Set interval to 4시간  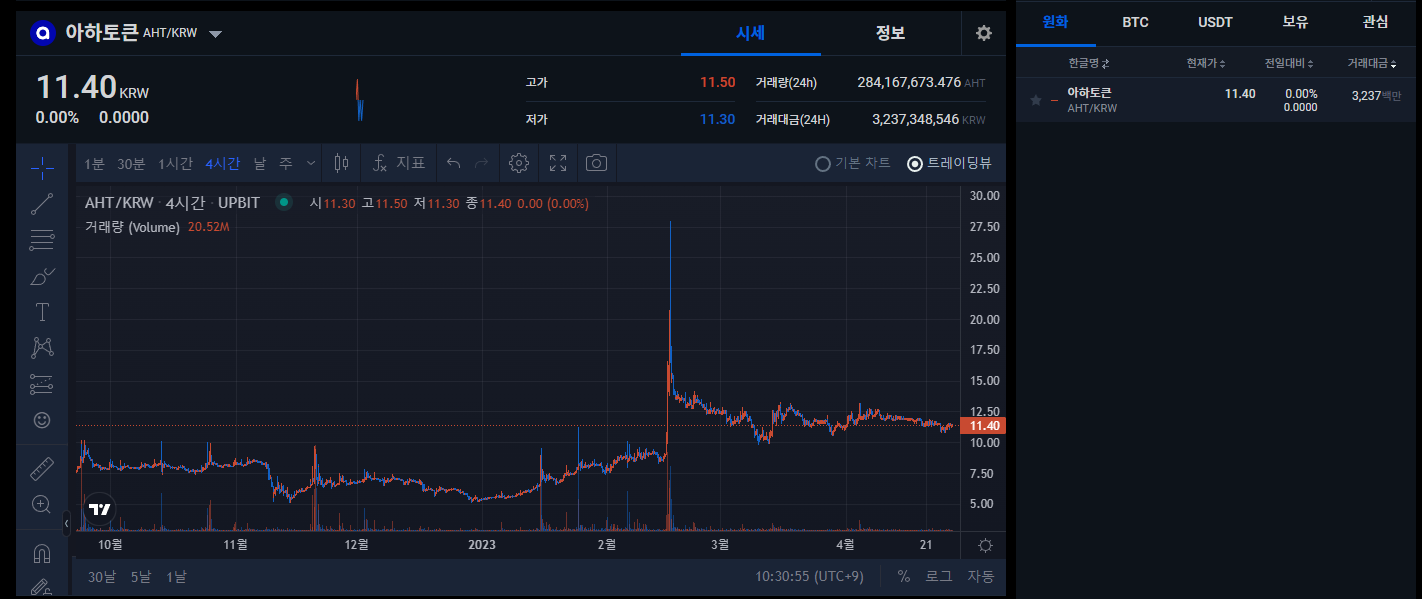223,163
